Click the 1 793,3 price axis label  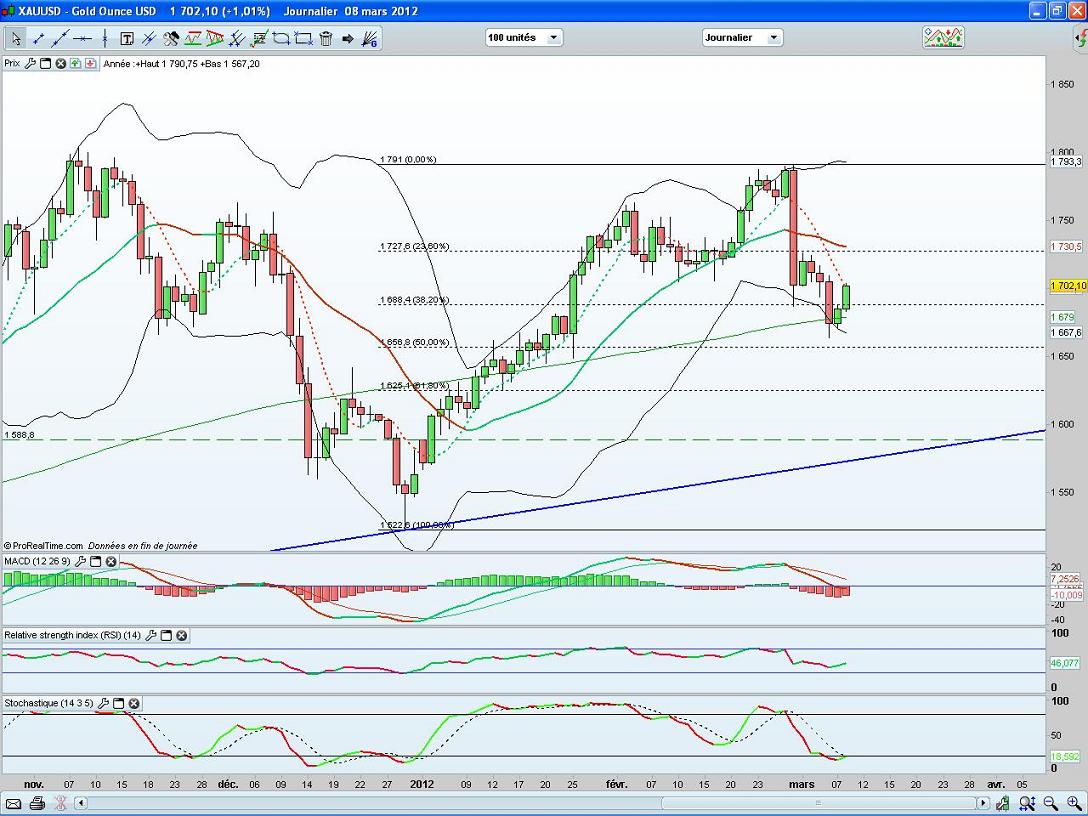pos(1066,162)
